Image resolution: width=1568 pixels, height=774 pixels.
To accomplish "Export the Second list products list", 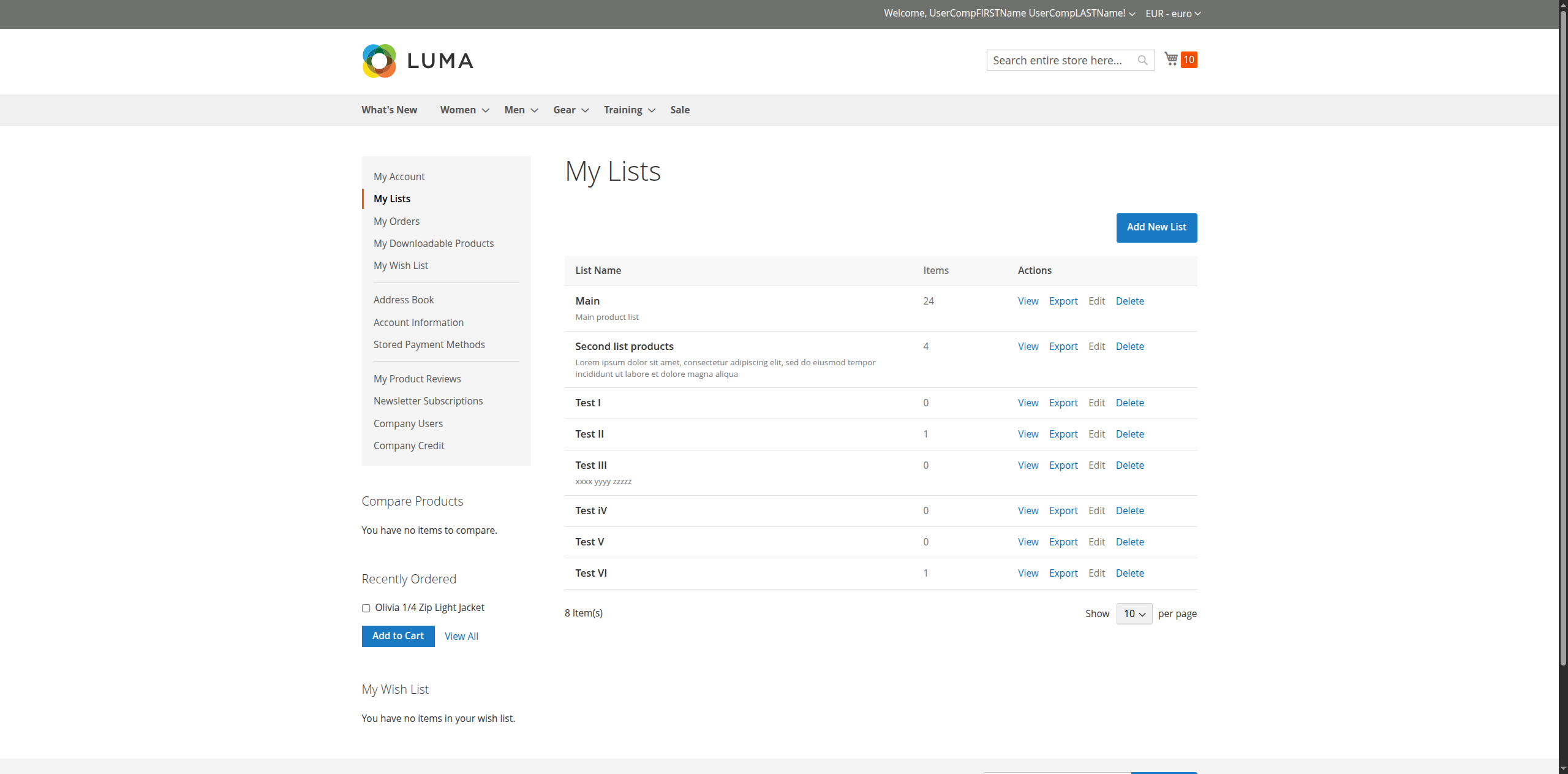I will click(x=1063, y=346).
